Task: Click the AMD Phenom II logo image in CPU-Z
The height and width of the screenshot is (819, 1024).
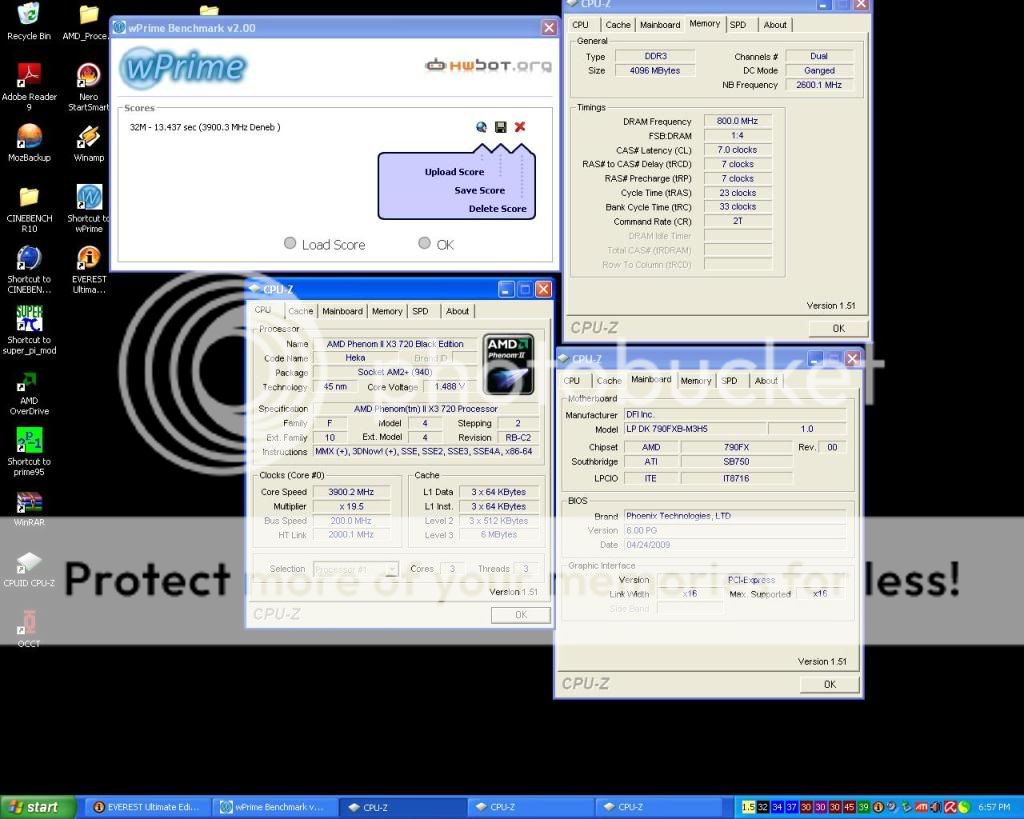Action: pyautogui.click(x=509, y=364)
